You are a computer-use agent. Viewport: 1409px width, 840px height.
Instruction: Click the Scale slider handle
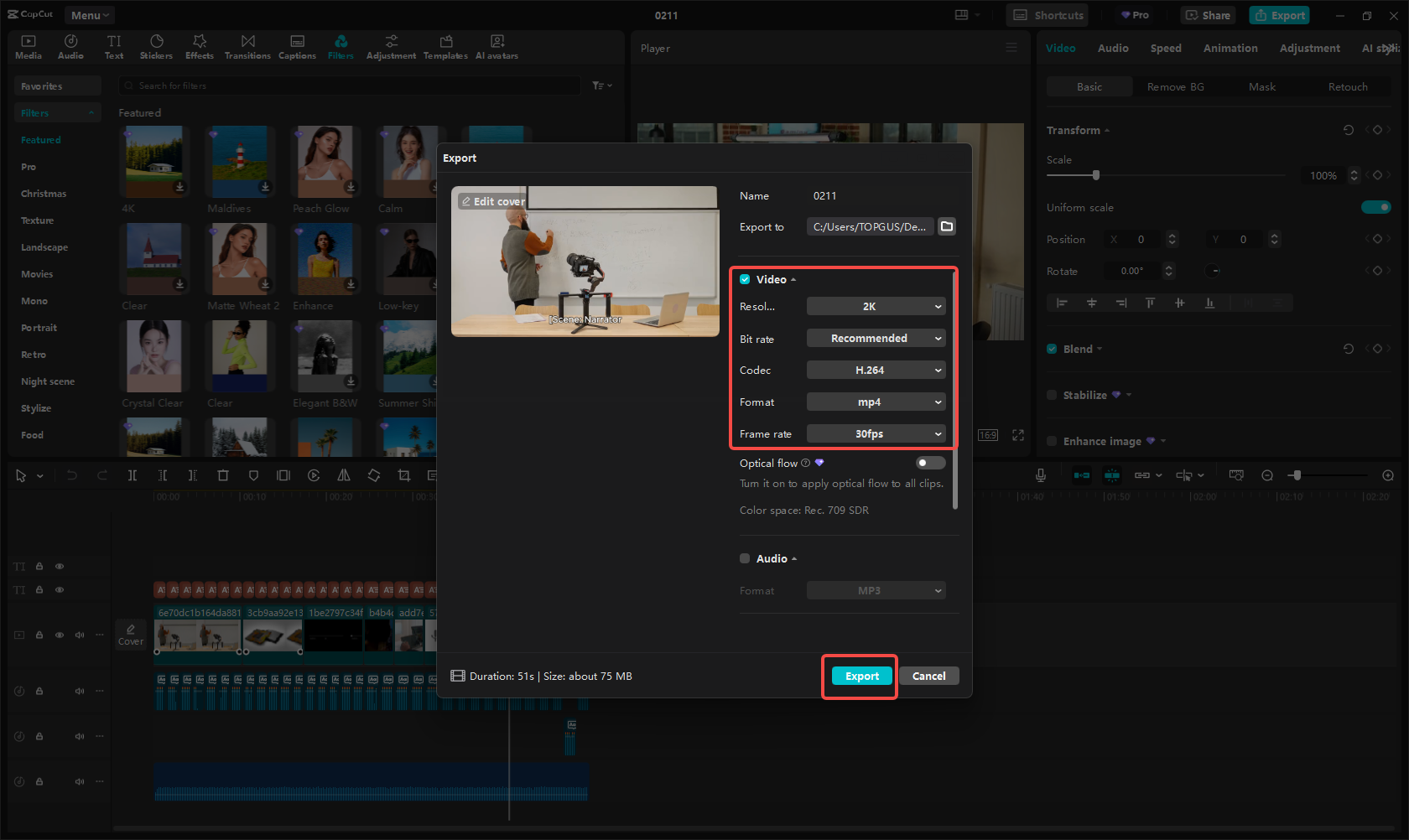pos(1096,175)
